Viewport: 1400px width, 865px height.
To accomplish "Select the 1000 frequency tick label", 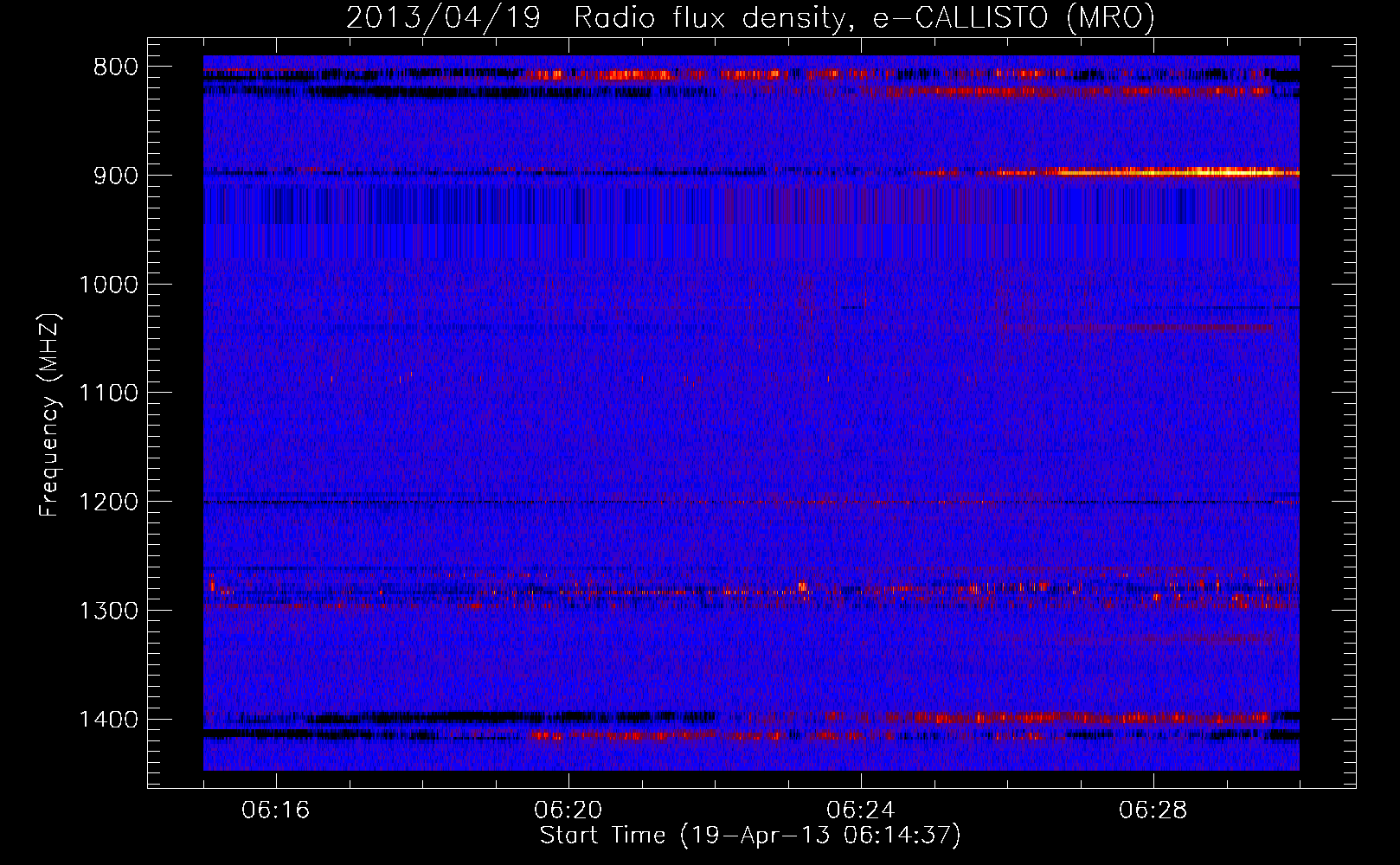I will pyautogui.click(x=108, y=285).
